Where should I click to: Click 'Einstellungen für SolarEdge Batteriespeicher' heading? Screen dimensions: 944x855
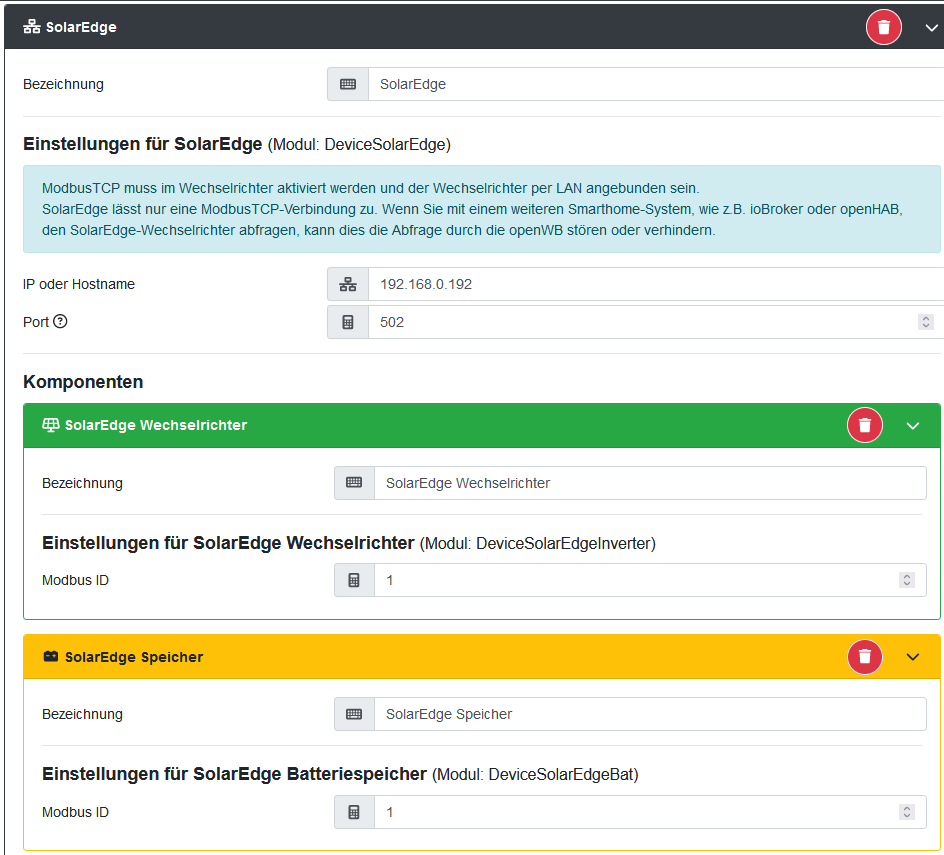click(234, 774)
